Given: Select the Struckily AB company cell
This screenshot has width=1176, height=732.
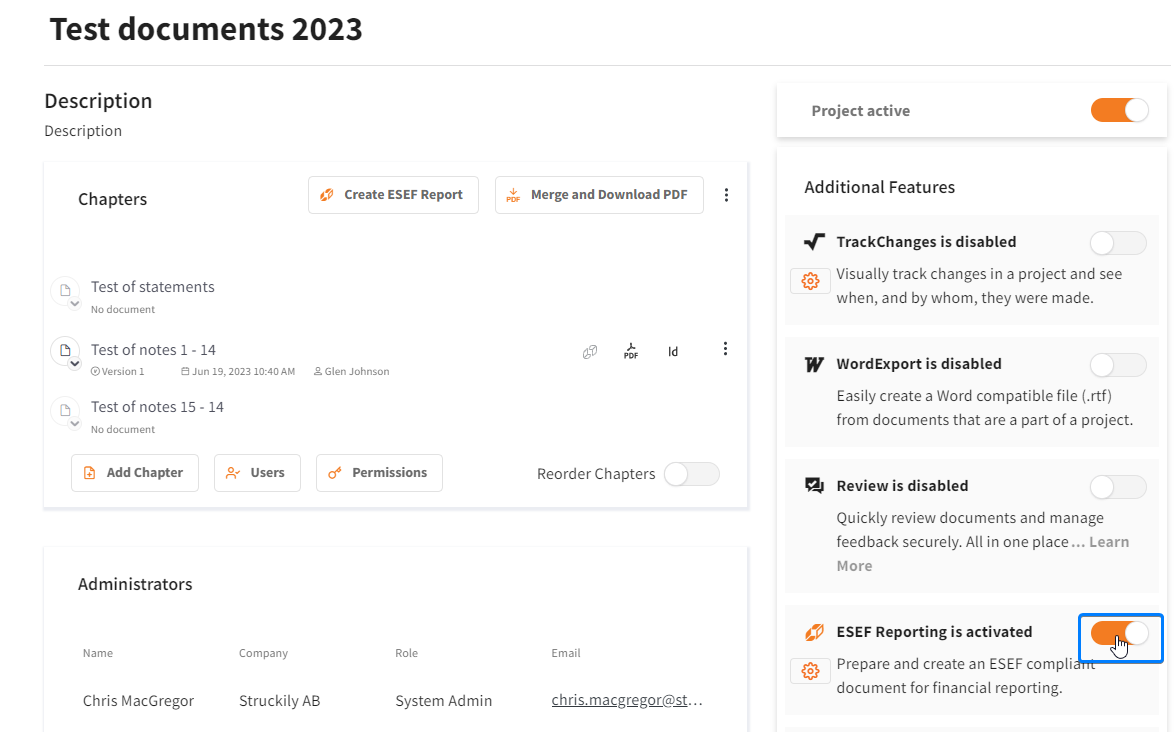Looking at the screenshot, I should pos(279,700).
